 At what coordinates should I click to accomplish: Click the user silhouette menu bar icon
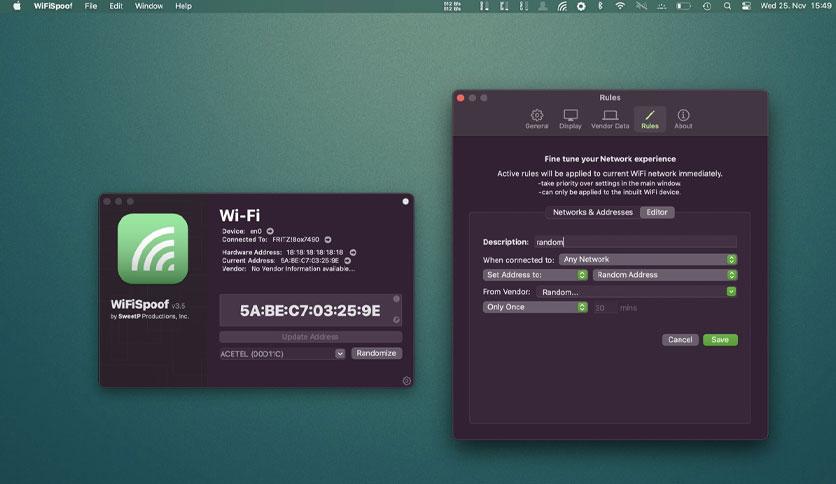(x=542, y=6)
